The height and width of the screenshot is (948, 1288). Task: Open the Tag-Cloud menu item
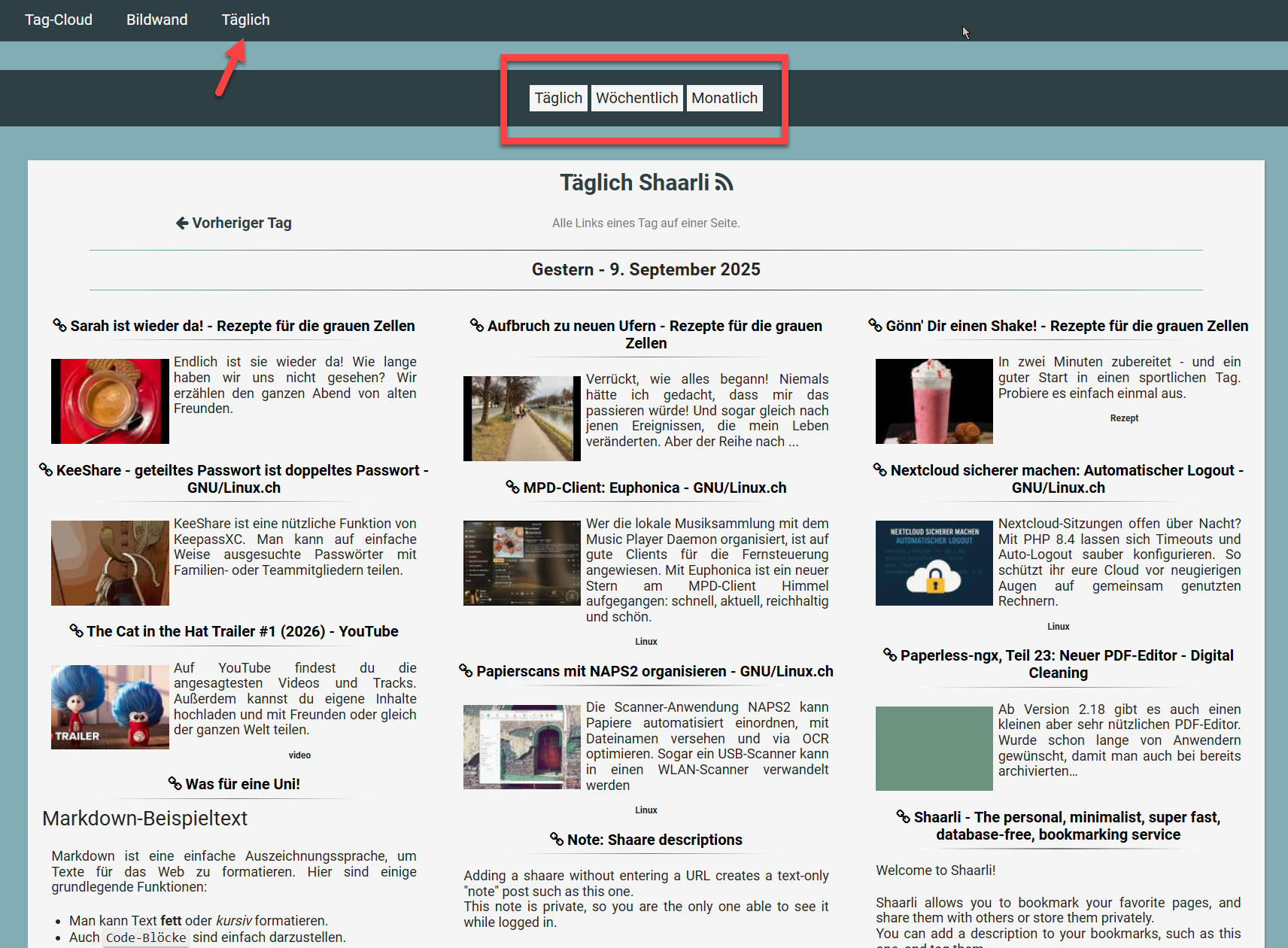pyautogui.click(x=59, y=20)
